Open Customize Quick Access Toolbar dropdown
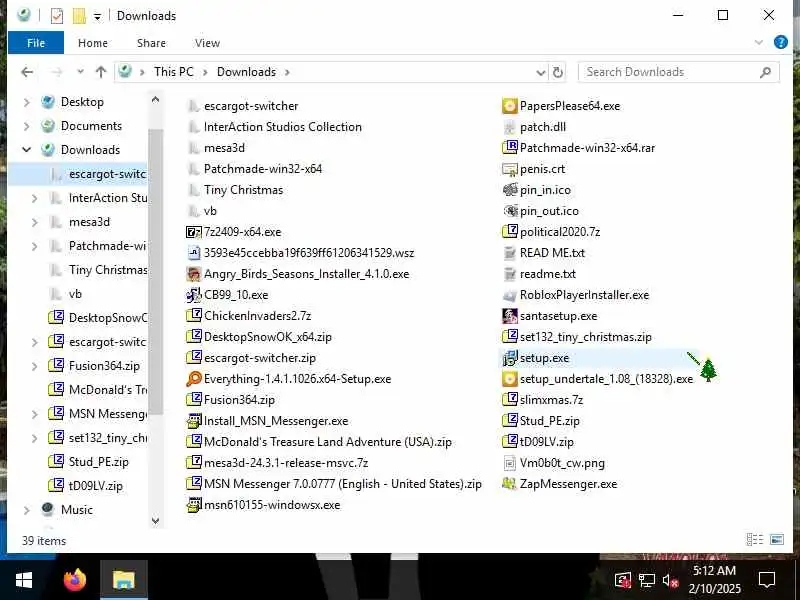The width and height of the screenshot is (800, 600). pyautogui.click(x=97, y=17)
